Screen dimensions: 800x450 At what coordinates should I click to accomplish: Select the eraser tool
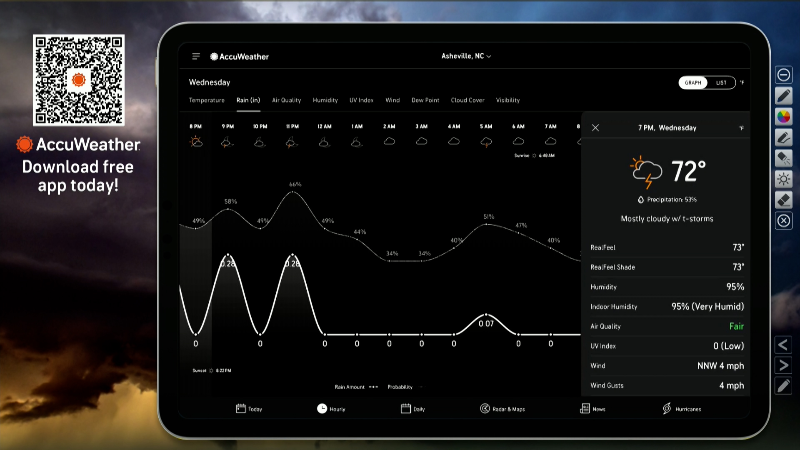click(x=784, y=199)
